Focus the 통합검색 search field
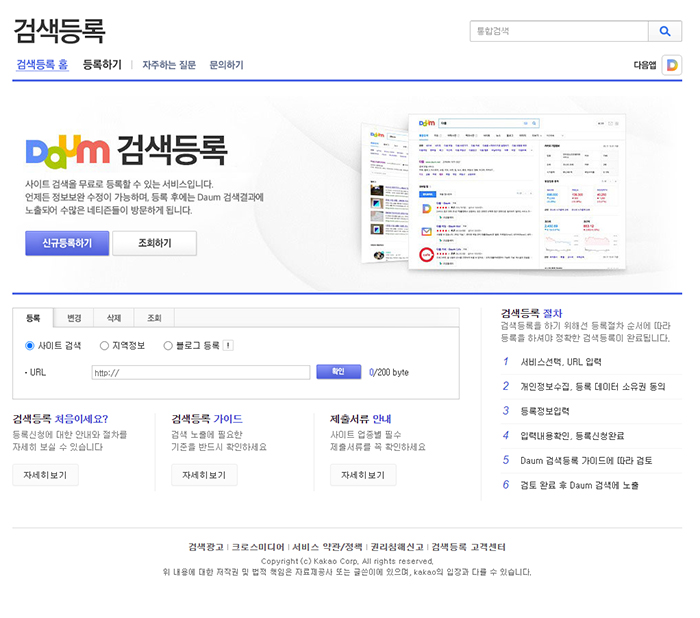Image resolution: width=700 pixels, height=618 pixels. [x=559, y=31]
